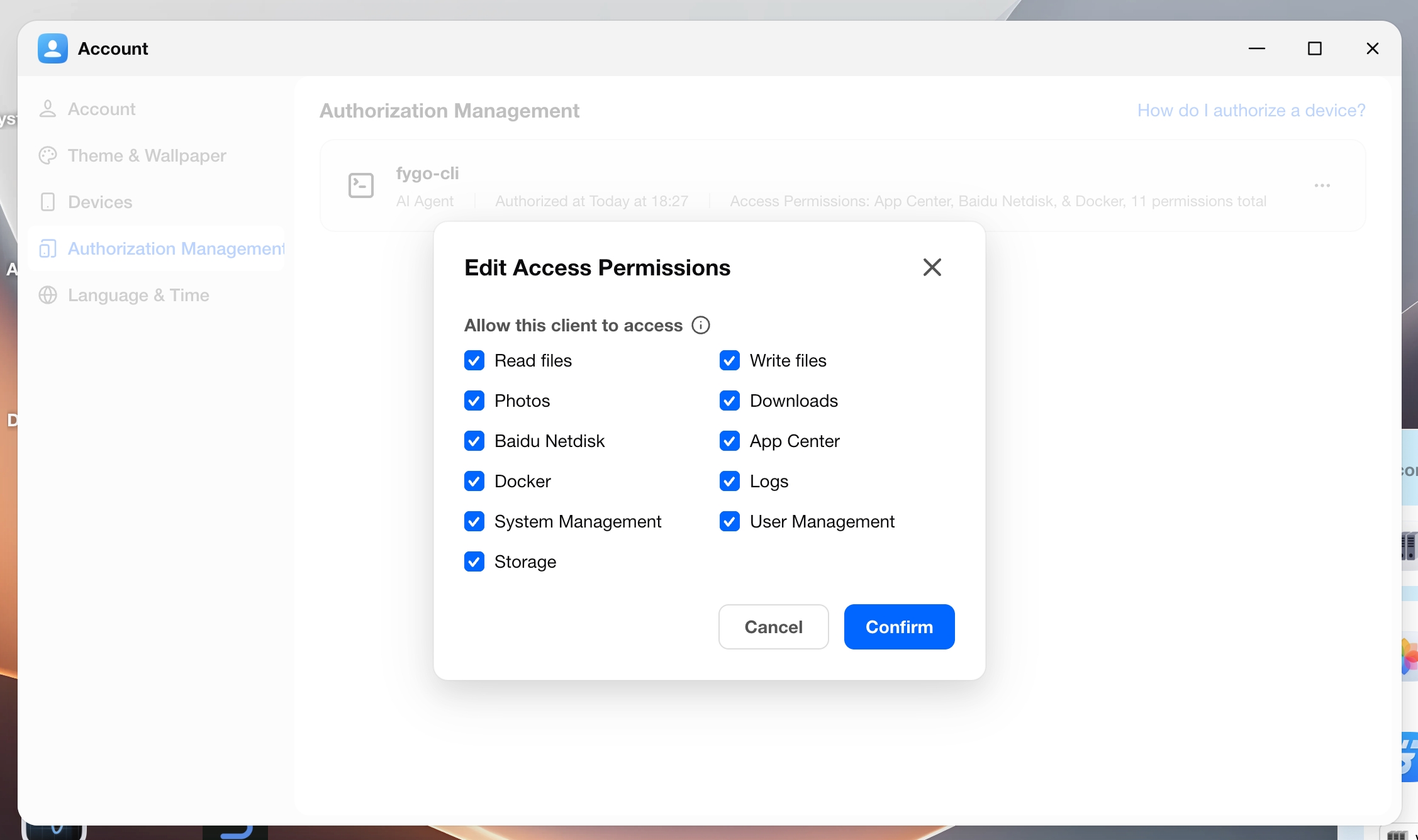Open the Account settings section

click(x=157, y=109)
